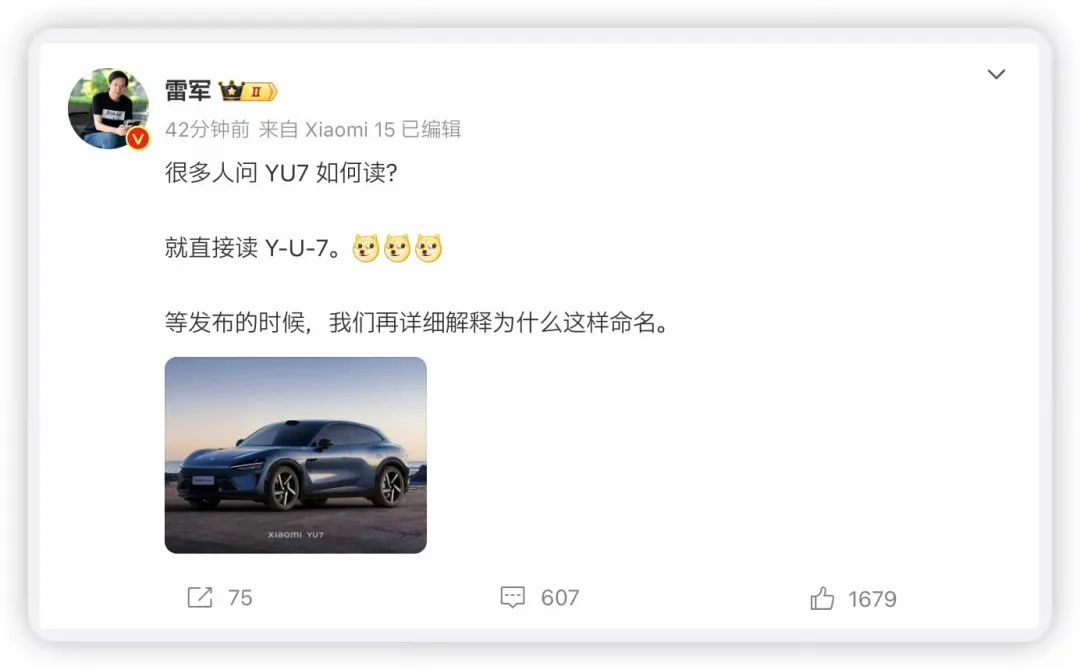Click the repost count 75
Viewport: 1080px width, 670px height.
point(240,598)
